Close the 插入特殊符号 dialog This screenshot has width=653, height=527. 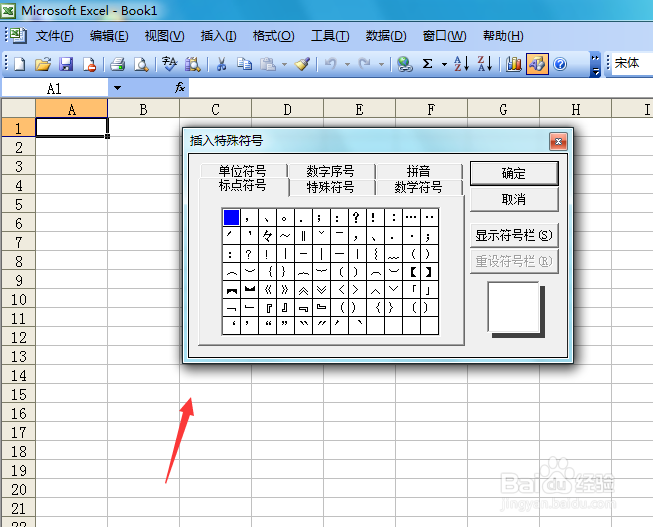(x=558, y=142)
